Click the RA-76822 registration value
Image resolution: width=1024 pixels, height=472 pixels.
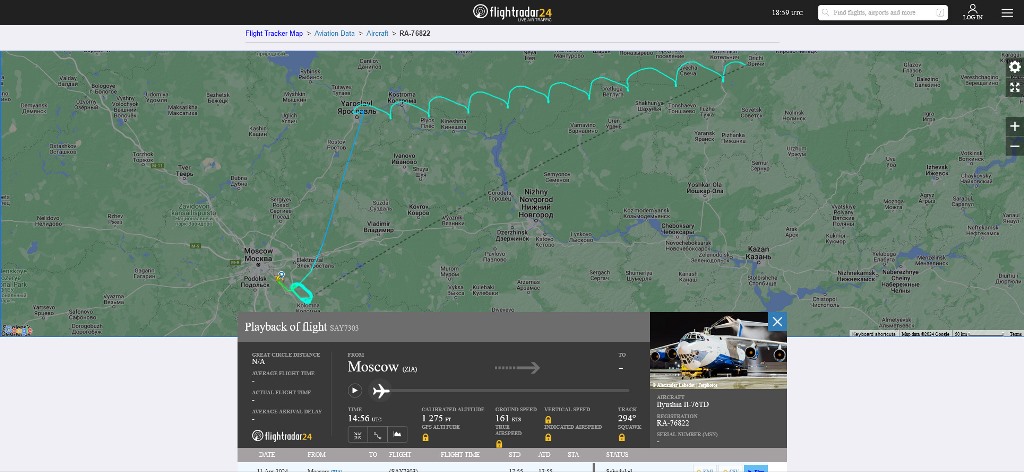point(673,423)
